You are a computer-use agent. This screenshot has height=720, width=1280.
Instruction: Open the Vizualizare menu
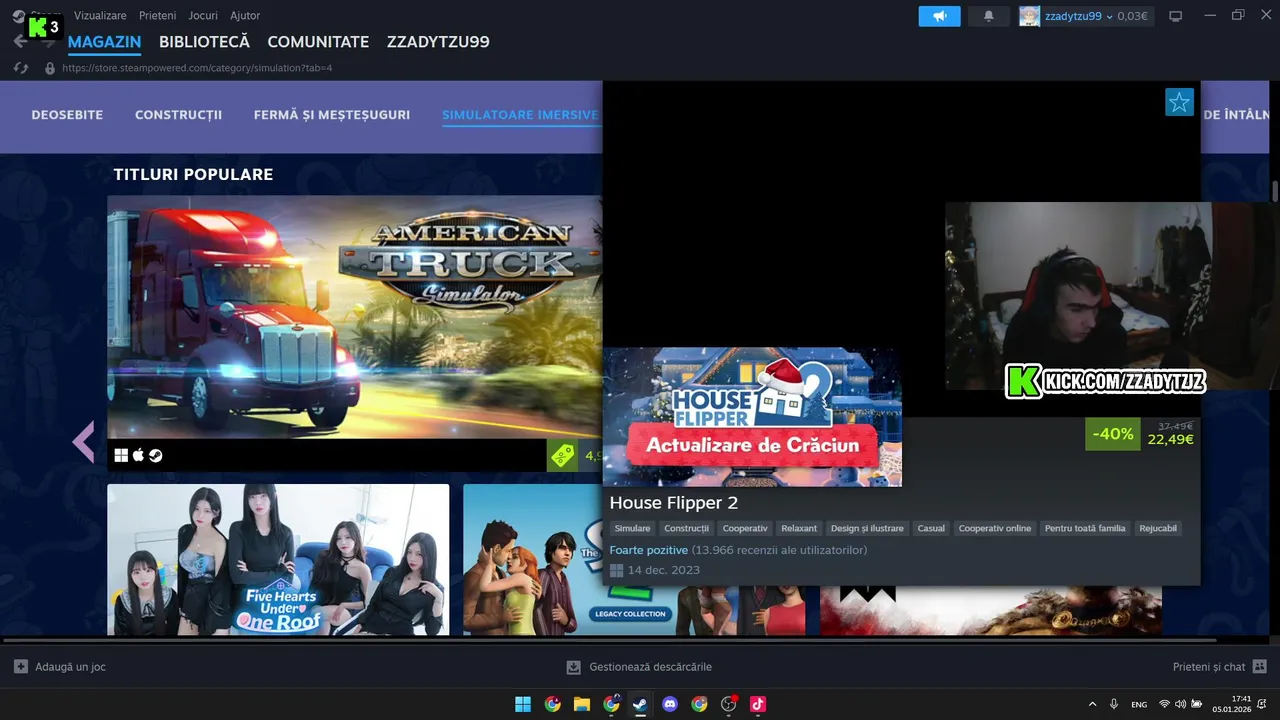tap(100, 16)
